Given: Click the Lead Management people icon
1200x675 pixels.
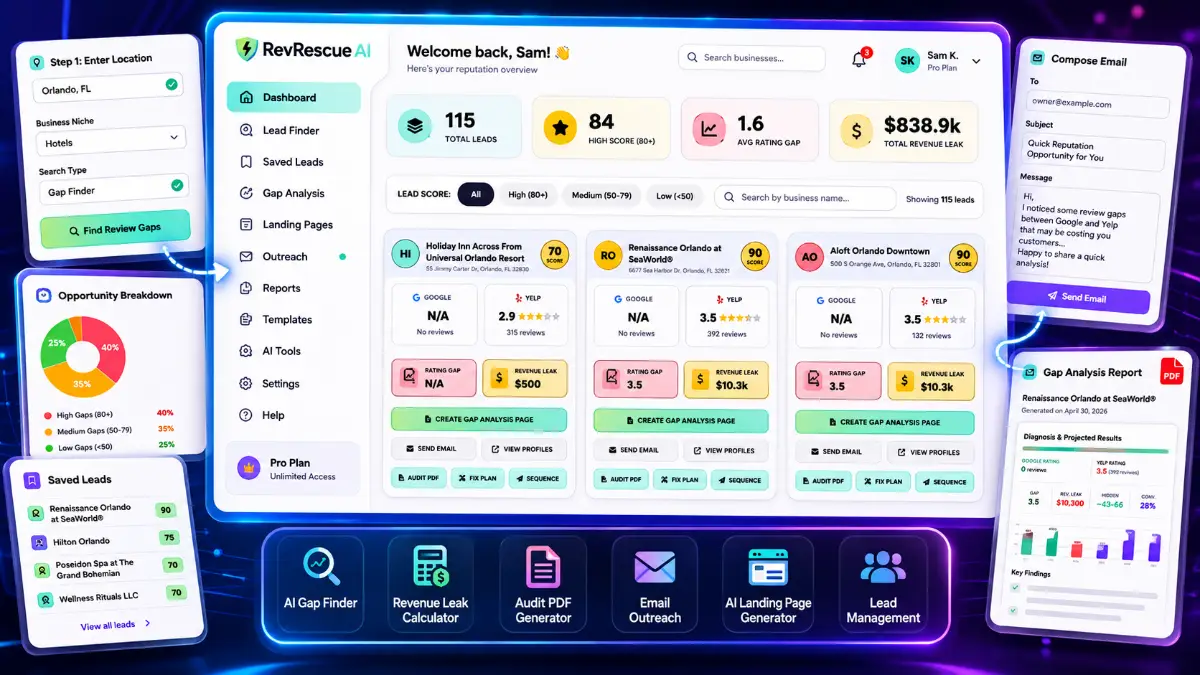Looking at the screenshot, I should (882, 568).
